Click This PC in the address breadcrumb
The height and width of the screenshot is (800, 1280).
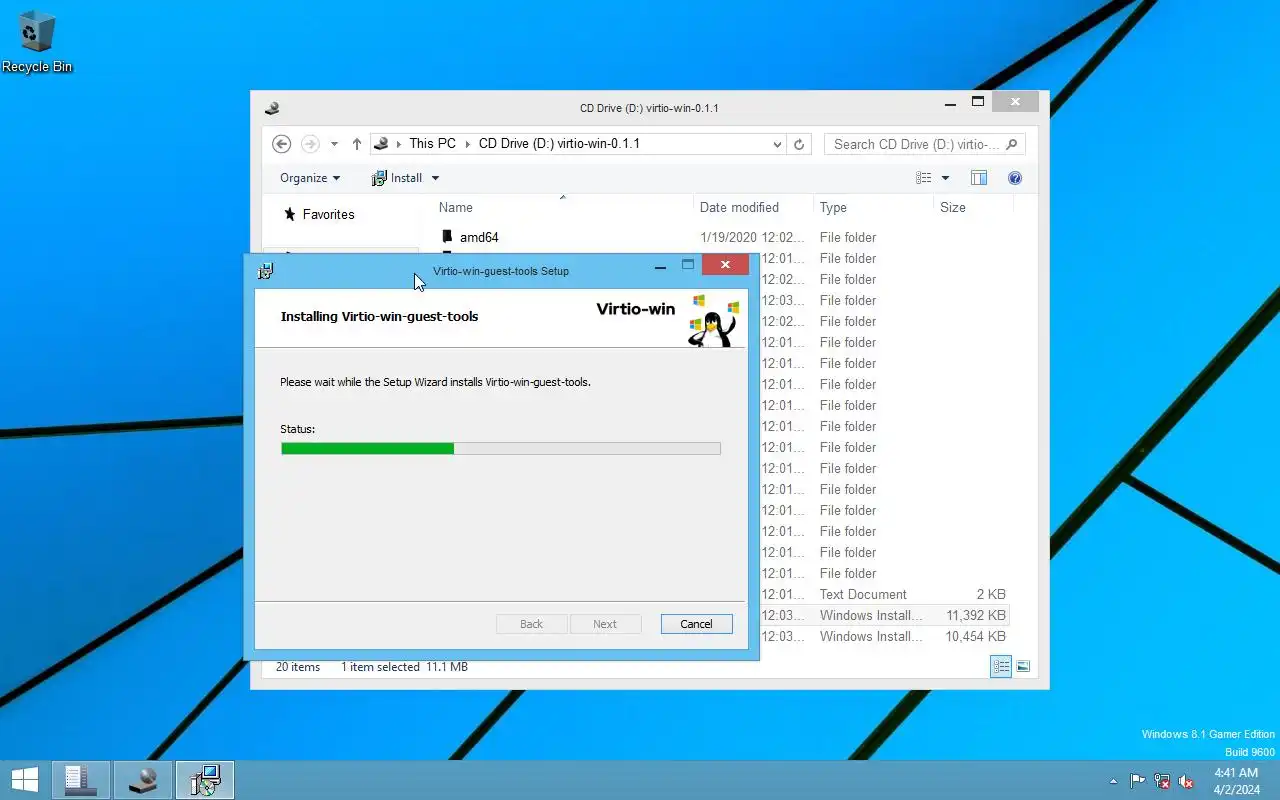432,144
